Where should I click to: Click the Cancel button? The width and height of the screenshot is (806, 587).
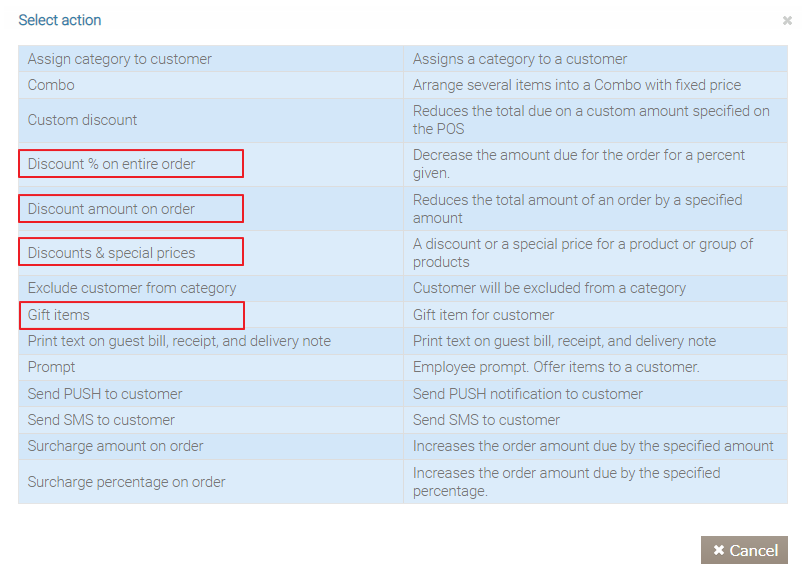pos(744,550)
